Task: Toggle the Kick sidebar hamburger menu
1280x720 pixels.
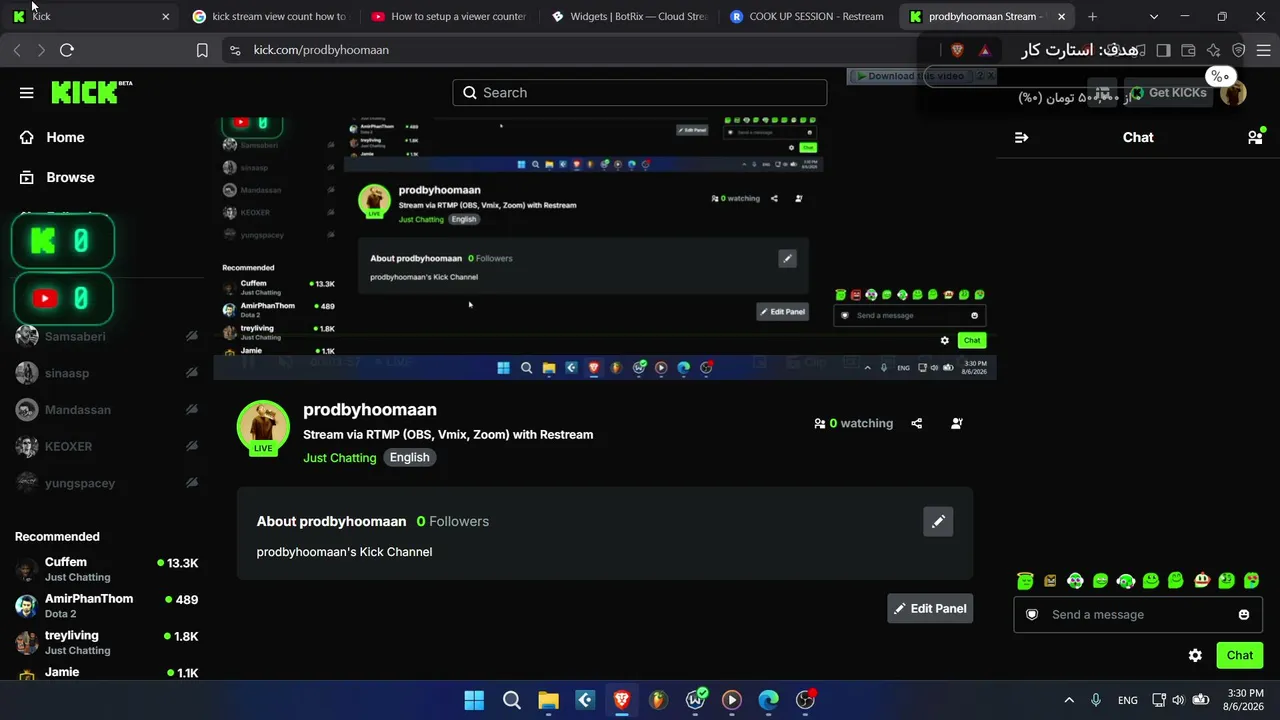Action: (x=27, y=93)
